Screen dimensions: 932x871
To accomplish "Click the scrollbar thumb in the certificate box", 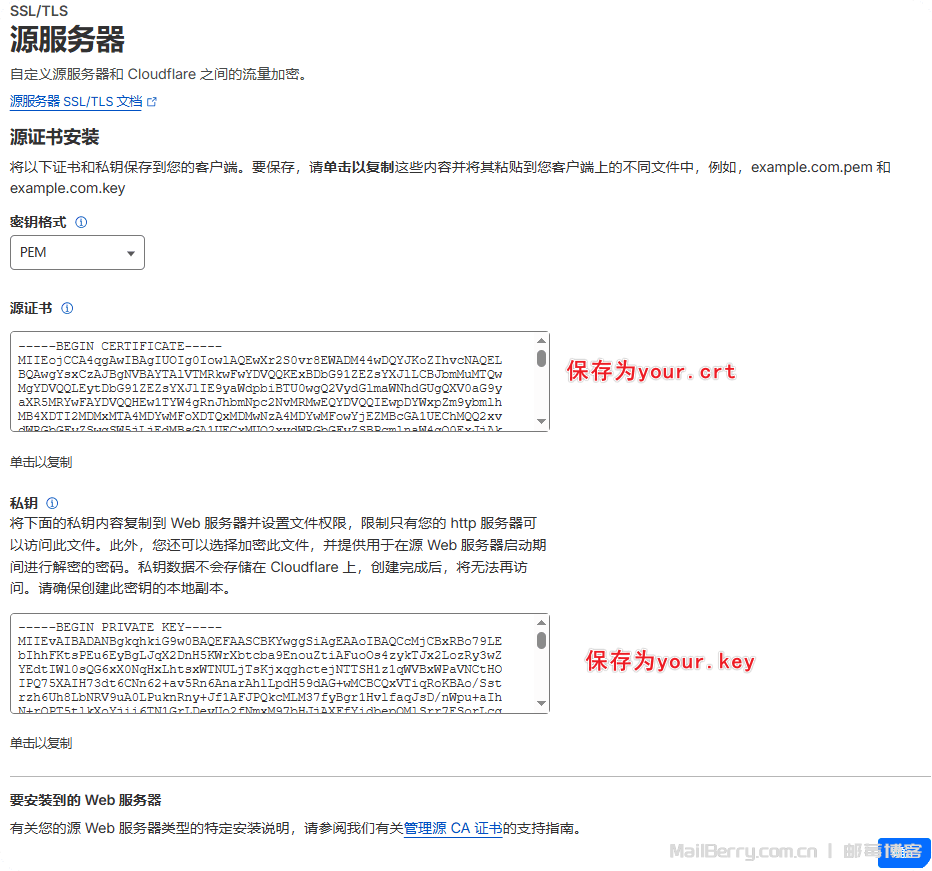I will tap(541, 358).
